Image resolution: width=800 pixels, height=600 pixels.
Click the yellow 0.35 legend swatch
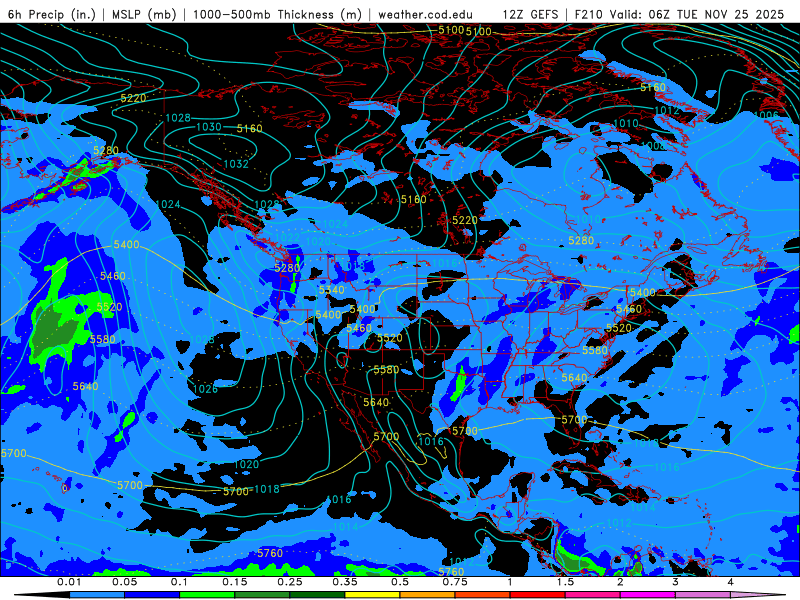[x=372, y=595]
